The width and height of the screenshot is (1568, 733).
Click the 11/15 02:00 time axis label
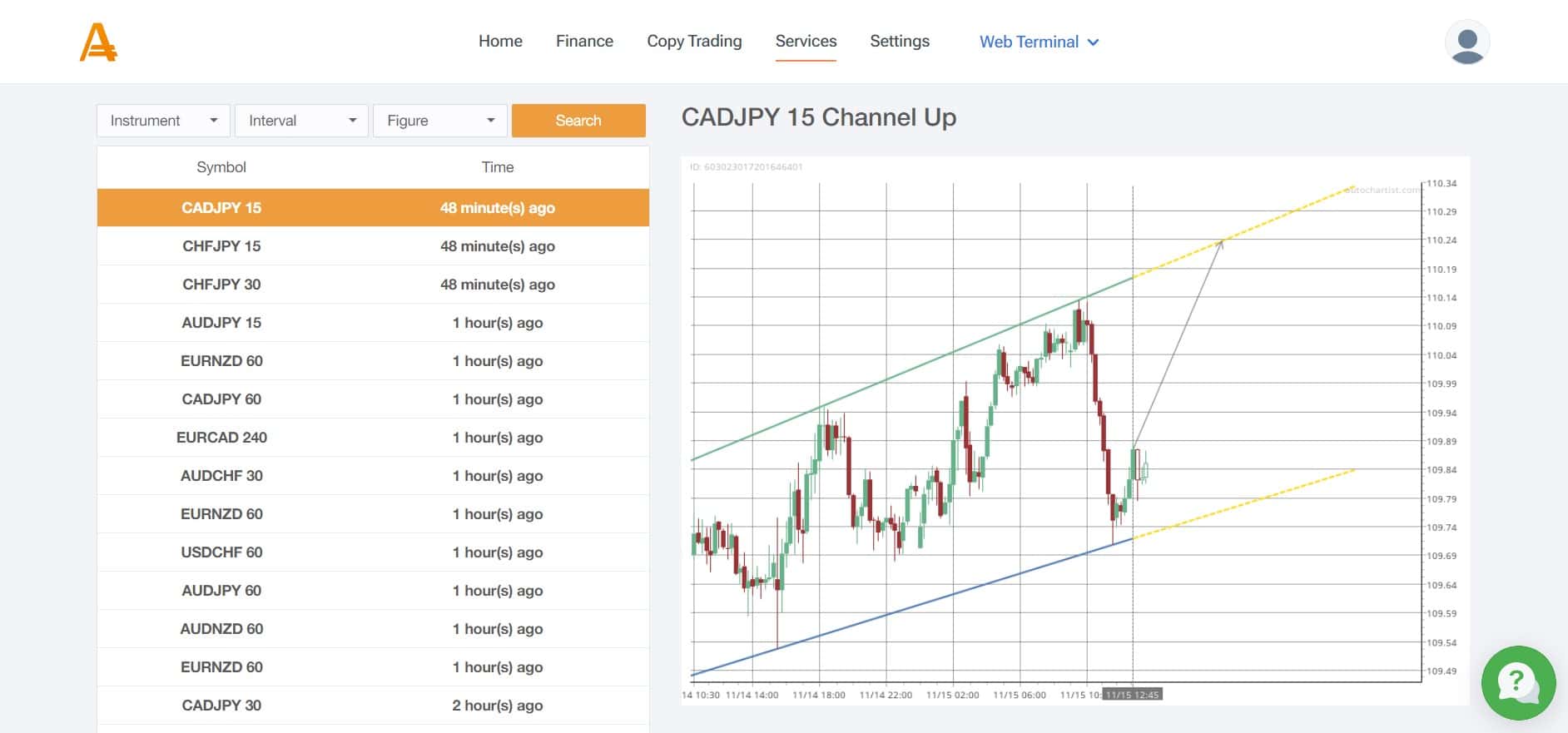(x=952, y=695)
